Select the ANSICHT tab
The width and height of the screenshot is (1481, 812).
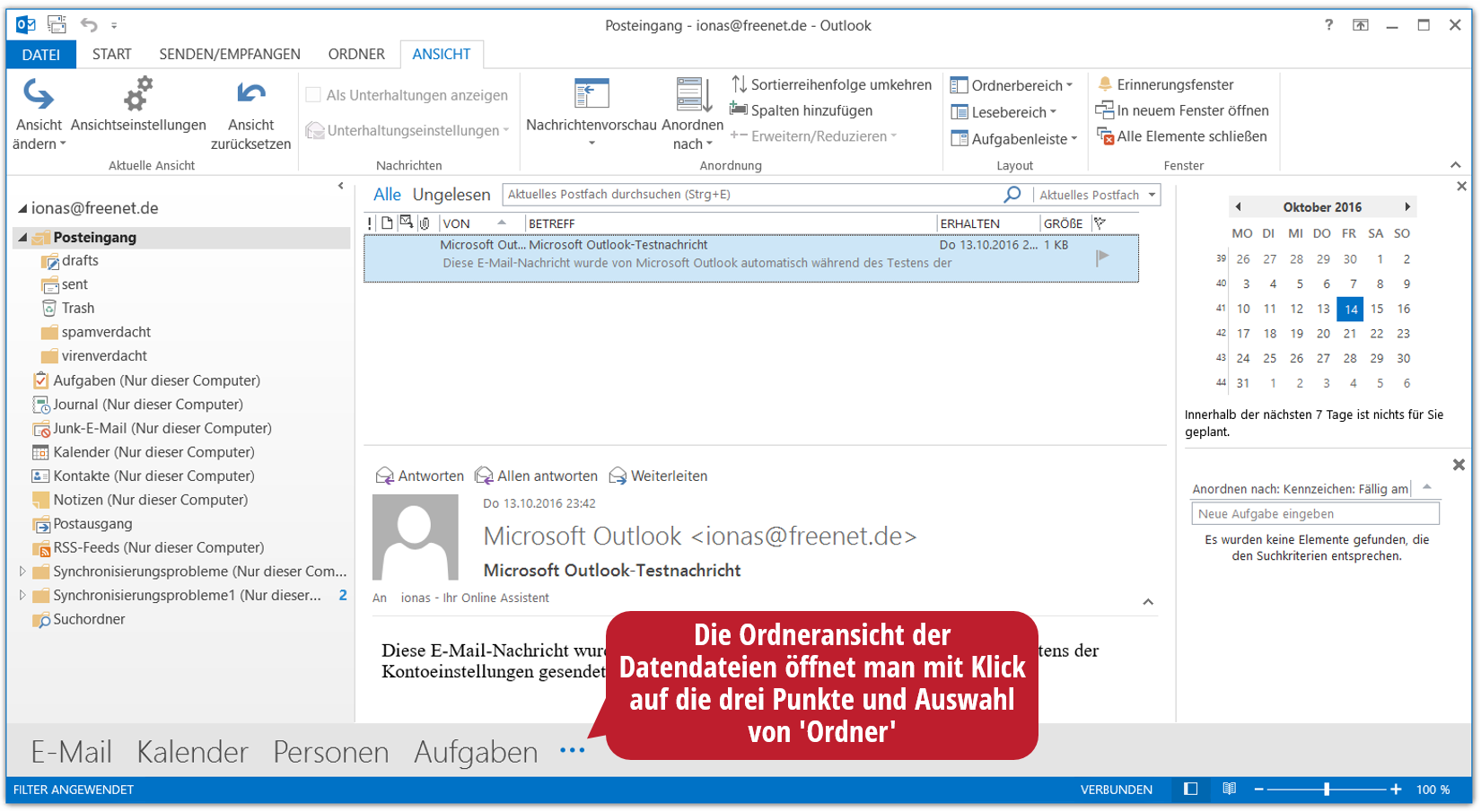pos(442,54)
